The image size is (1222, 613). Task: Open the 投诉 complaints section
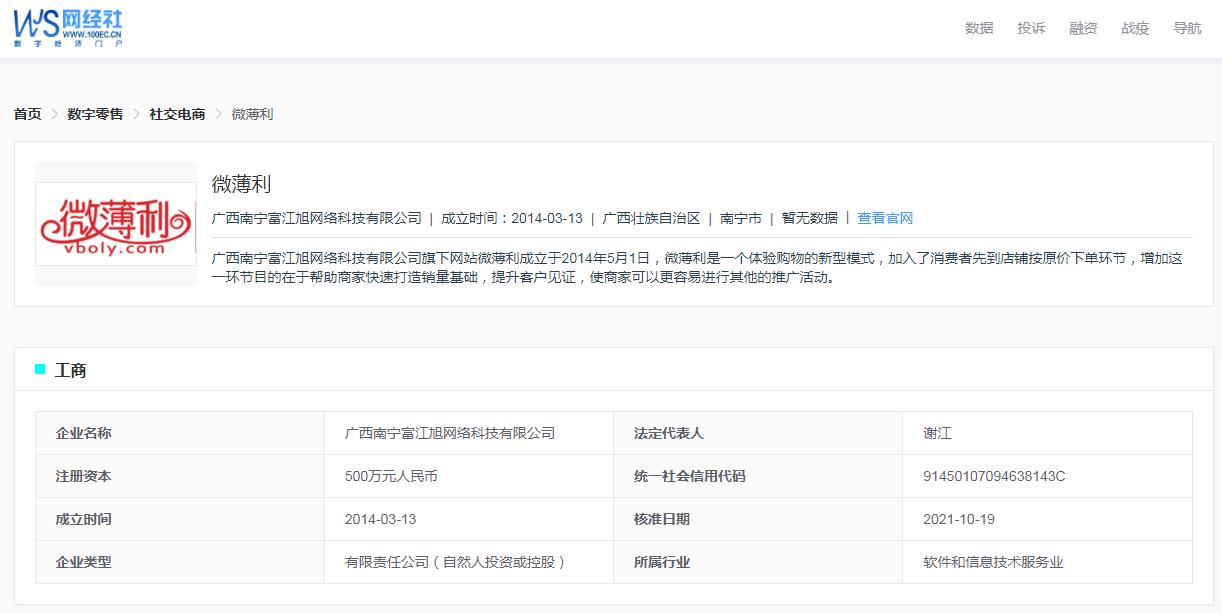[1032, 28]
